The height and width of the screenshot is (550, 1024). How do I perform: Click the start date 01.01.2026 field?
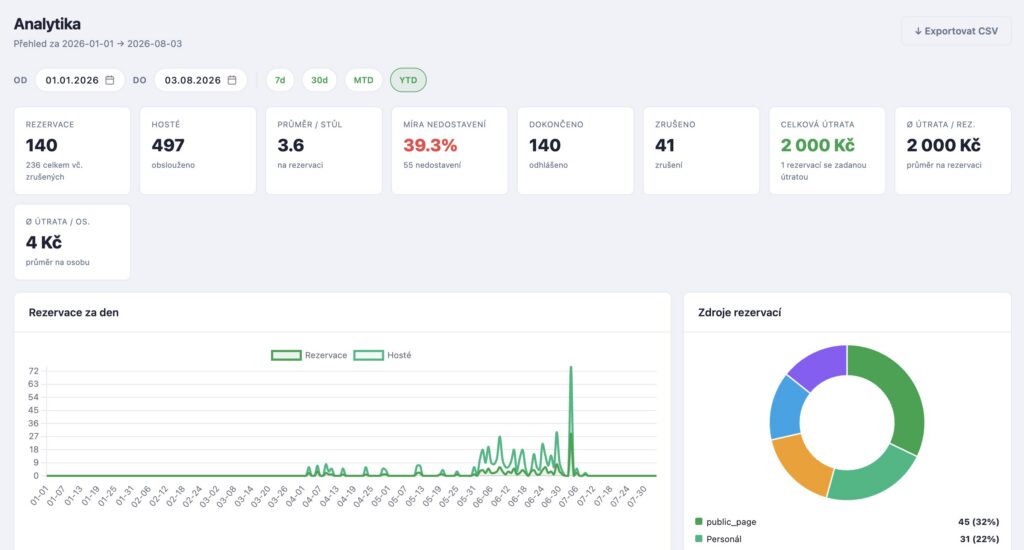[80, 80]
